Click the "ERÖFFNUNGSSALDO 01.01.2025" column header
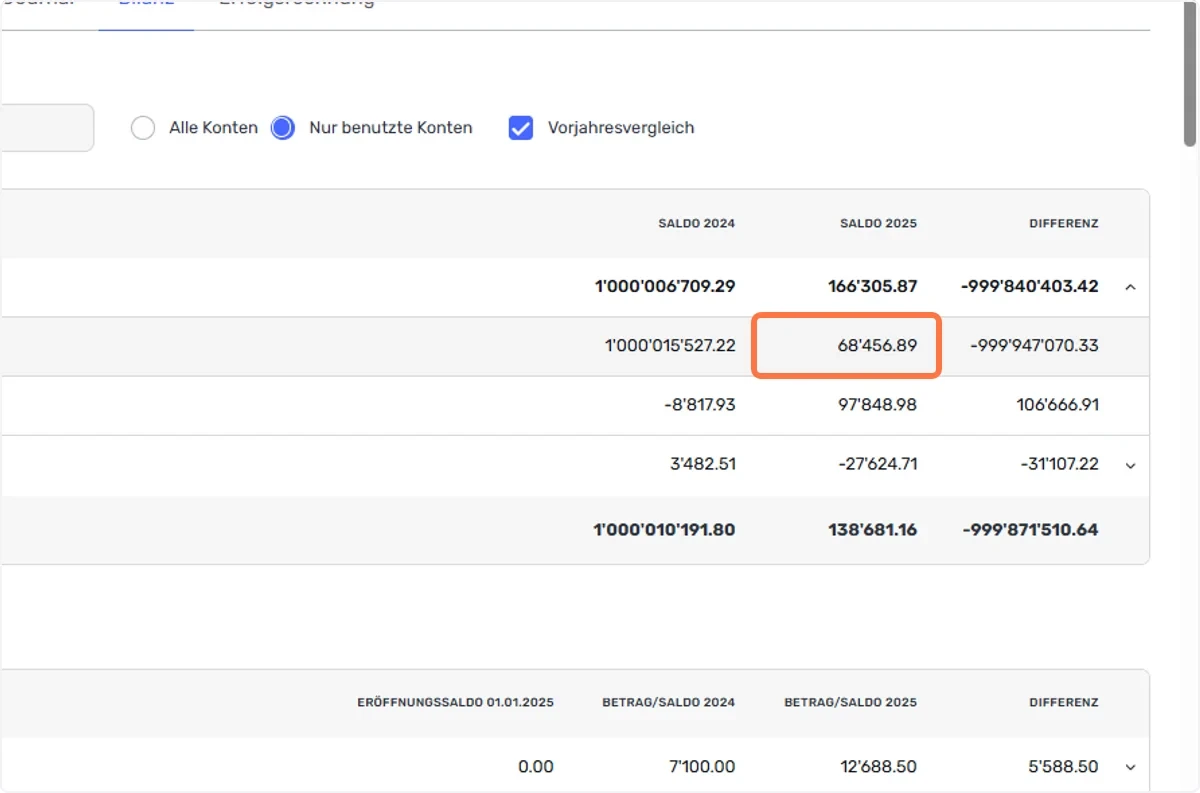This screenshot has height=793, width=1200. (x=455, y=702)
